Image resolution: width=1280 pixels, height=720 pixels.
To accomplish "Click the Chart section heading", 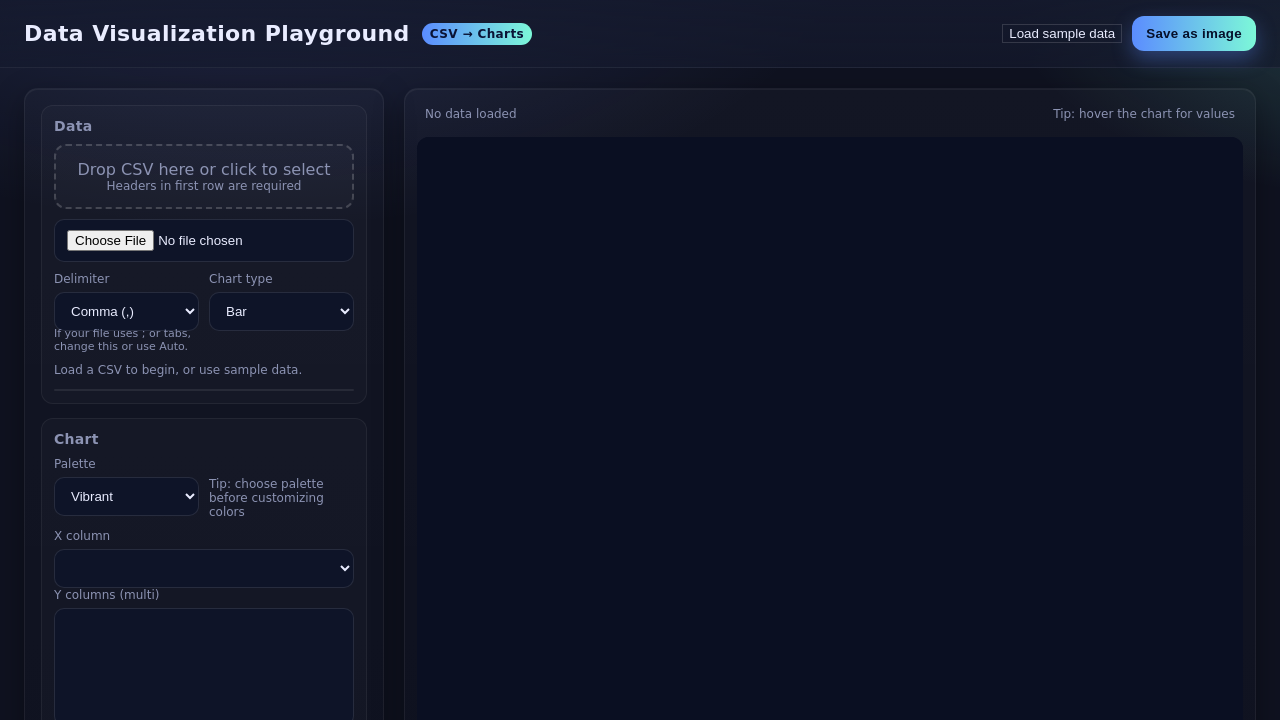I will tap(76, 439).
